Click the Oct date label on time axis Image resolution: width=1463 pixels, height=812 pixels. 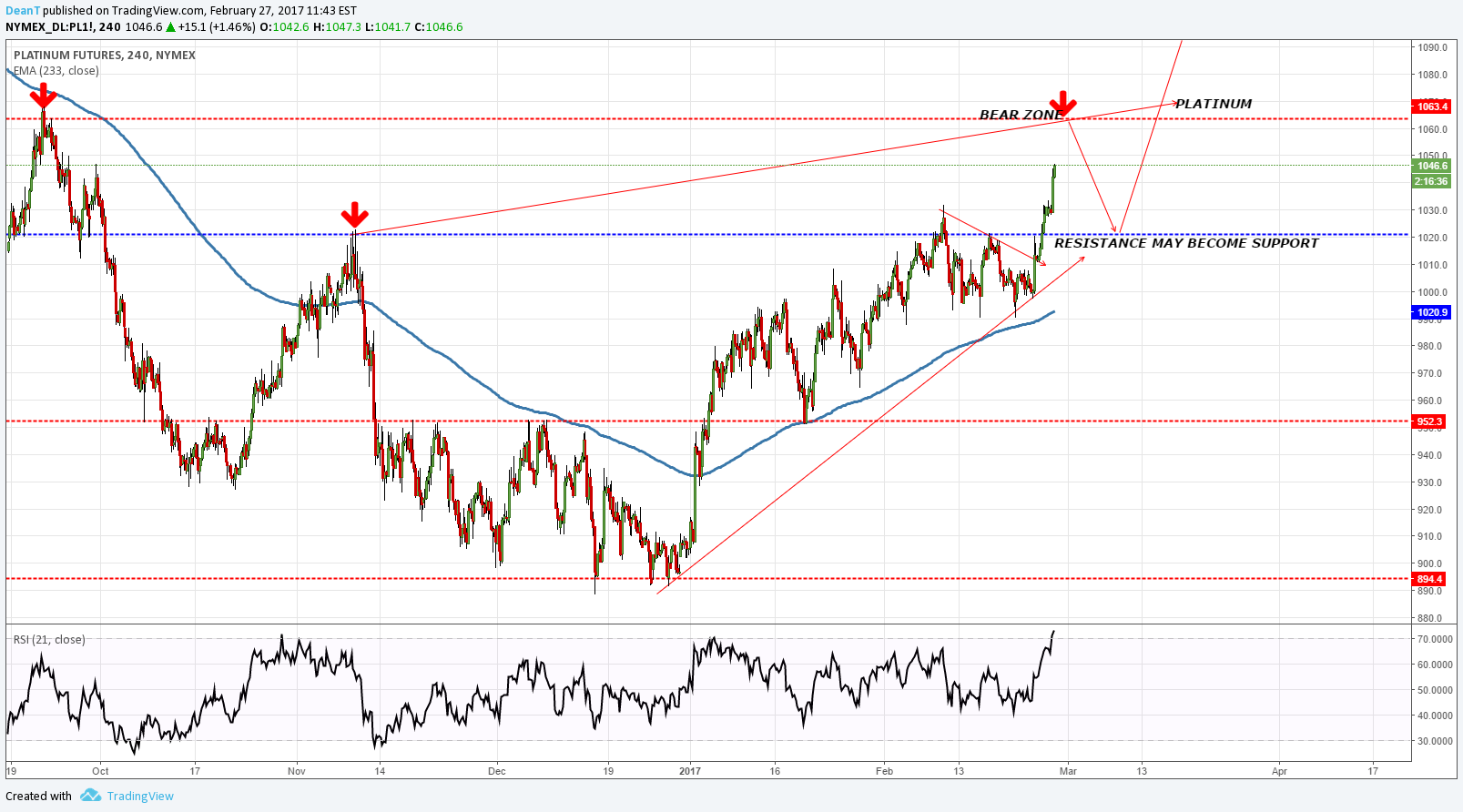click(x=100, y=771)
